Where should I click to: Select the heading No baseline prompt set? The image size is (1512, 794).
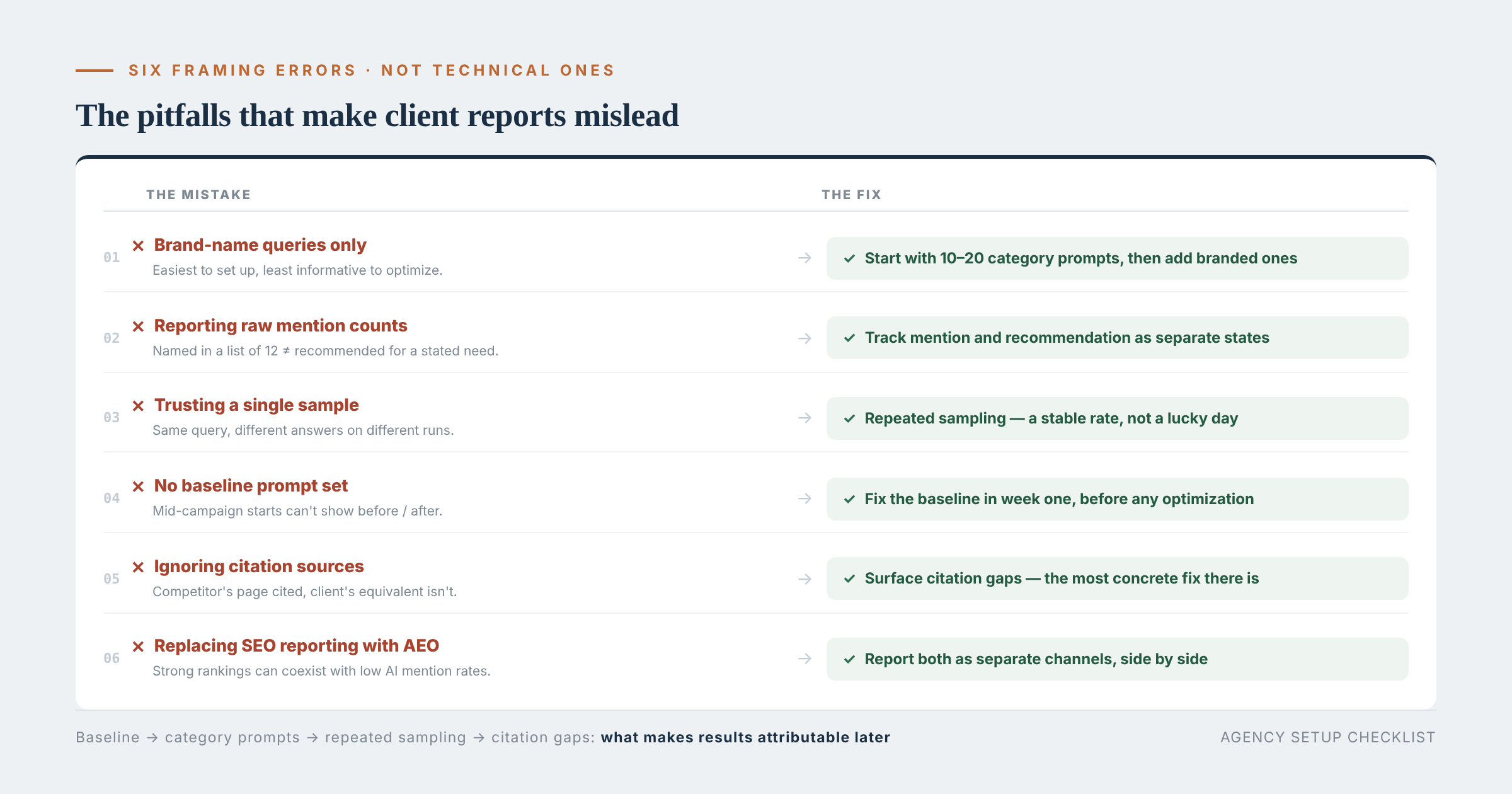tap(251, 486)
